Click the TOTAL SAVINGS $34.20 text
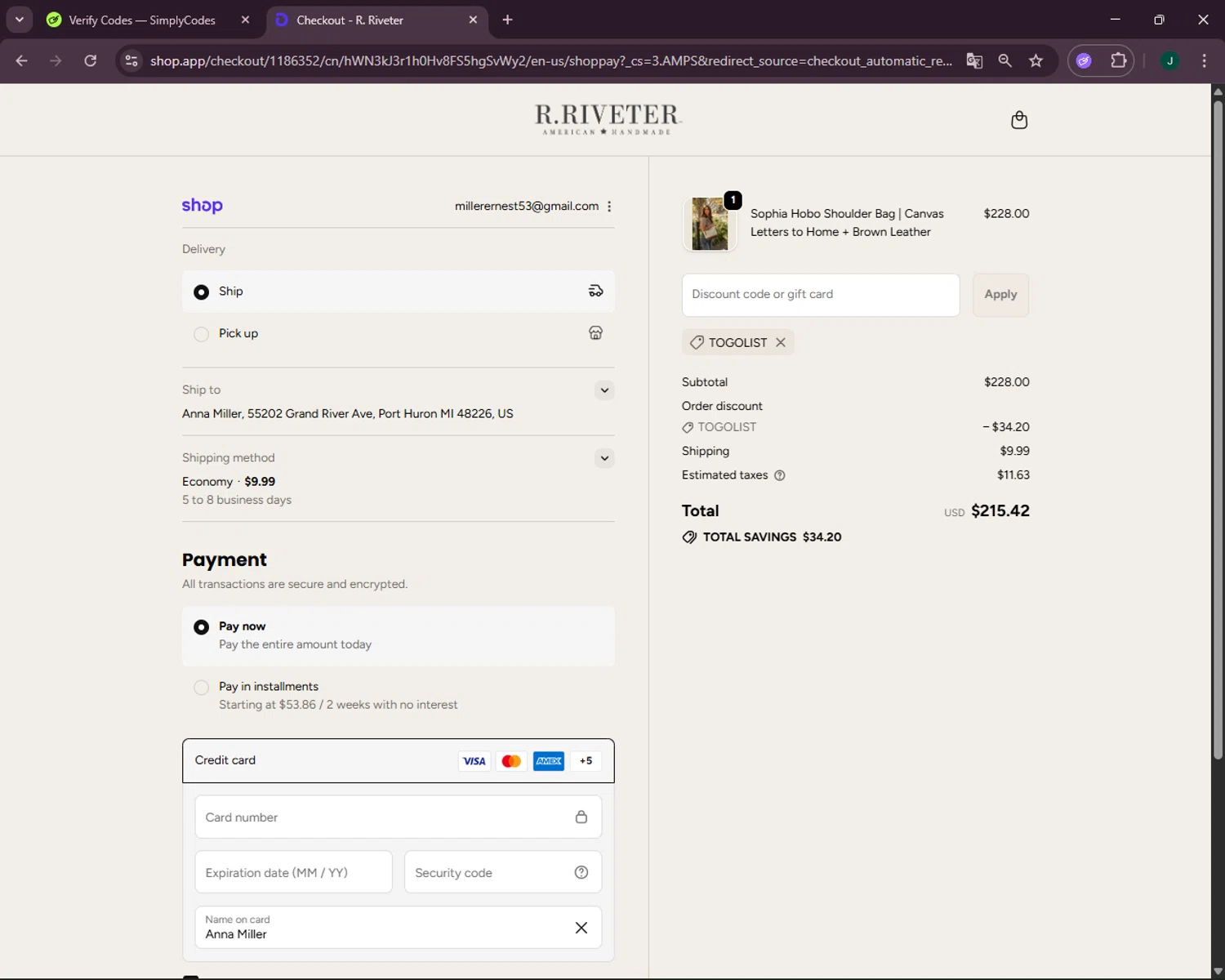The width and height of the screenshot is (1225, 980). [772, 537]
